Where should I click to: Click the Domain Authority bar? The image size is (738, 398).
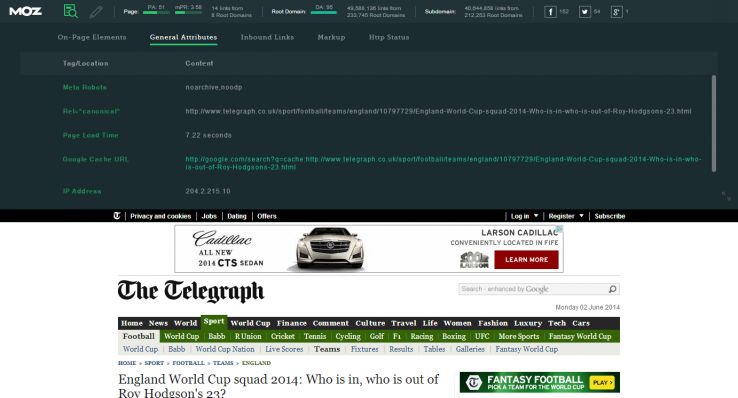pyautogui.click(x=324, y=13)
